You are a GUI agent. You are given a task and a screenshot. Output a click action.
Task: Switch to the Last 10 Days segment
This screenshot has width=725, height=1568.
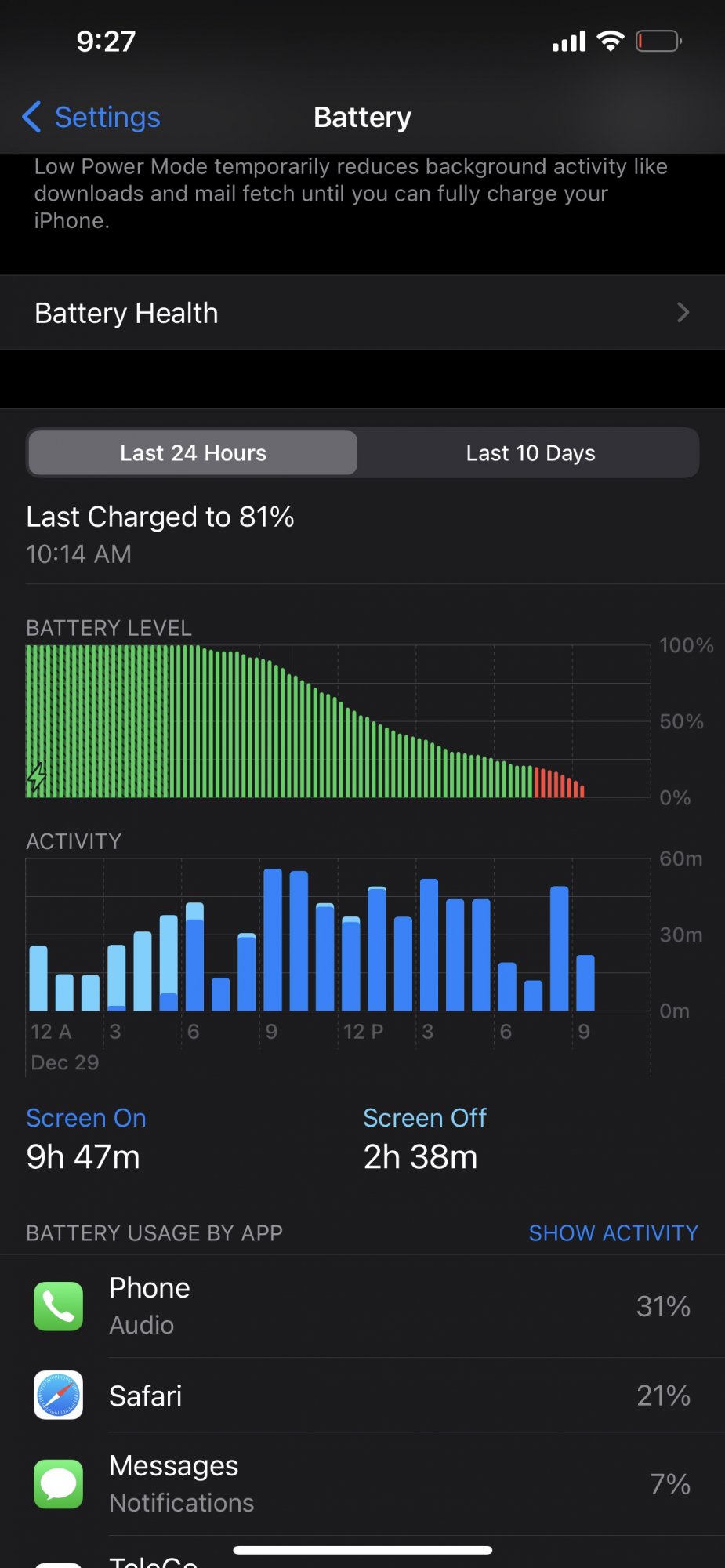531,453
